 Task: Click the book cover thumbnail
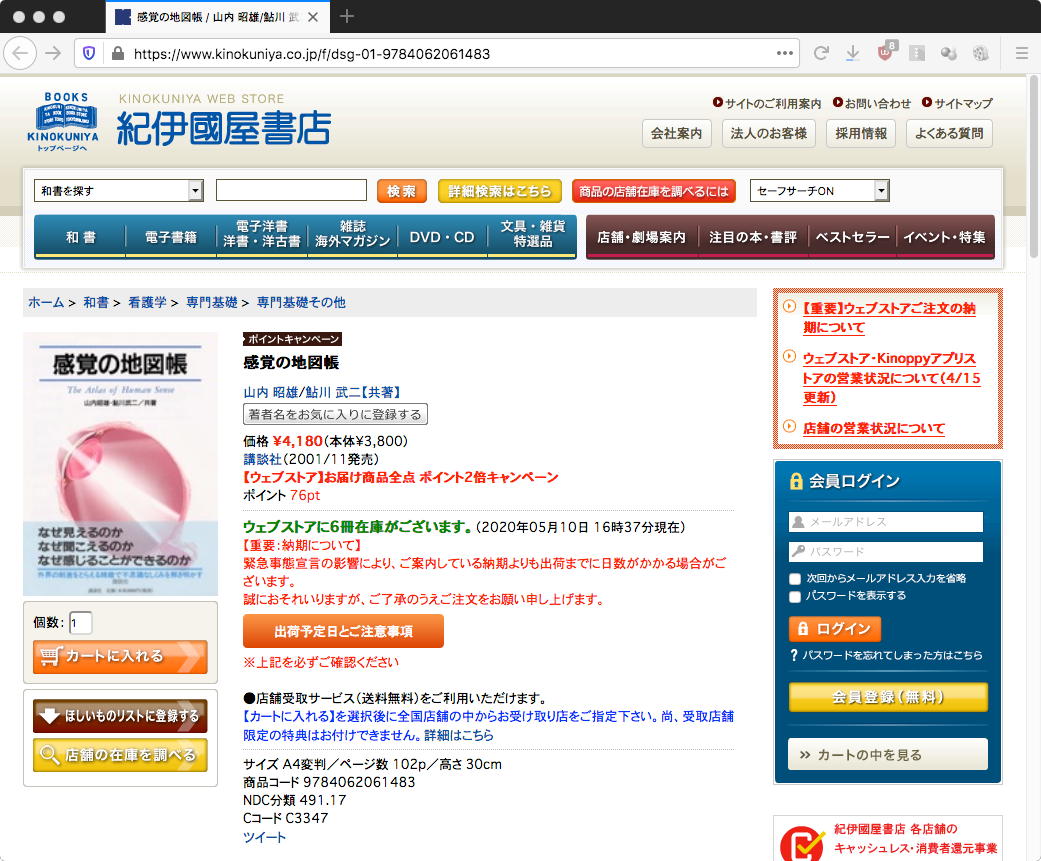pos(121,464)
